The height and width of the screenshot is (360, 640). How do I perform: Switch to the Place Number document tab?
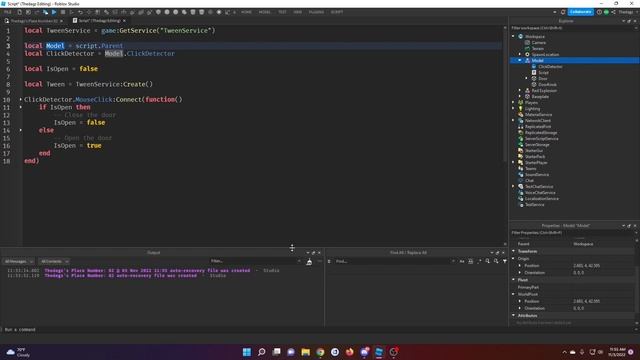pos(33,21)
